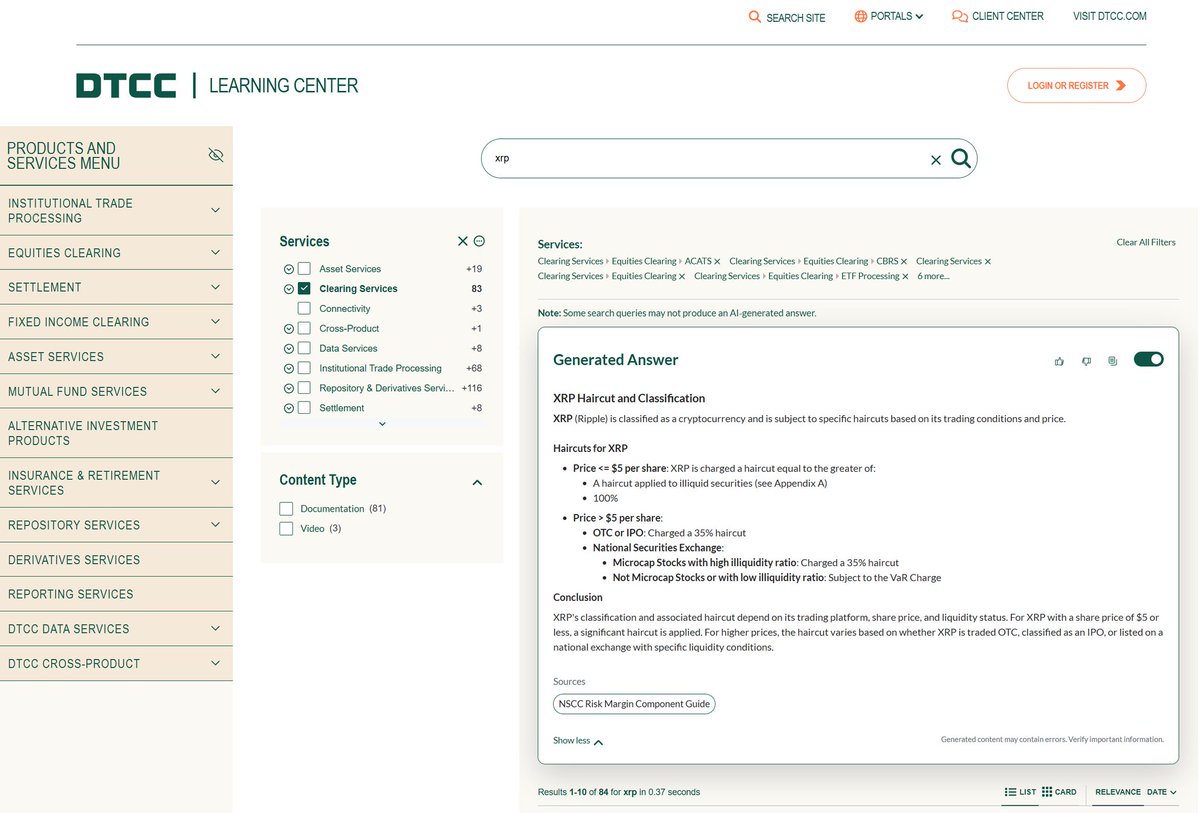Screen dimensions: 1200x813
Task: Expand Institutional Trade Processing in left menu
Action: pyautogui.click(x=216, y=210)
